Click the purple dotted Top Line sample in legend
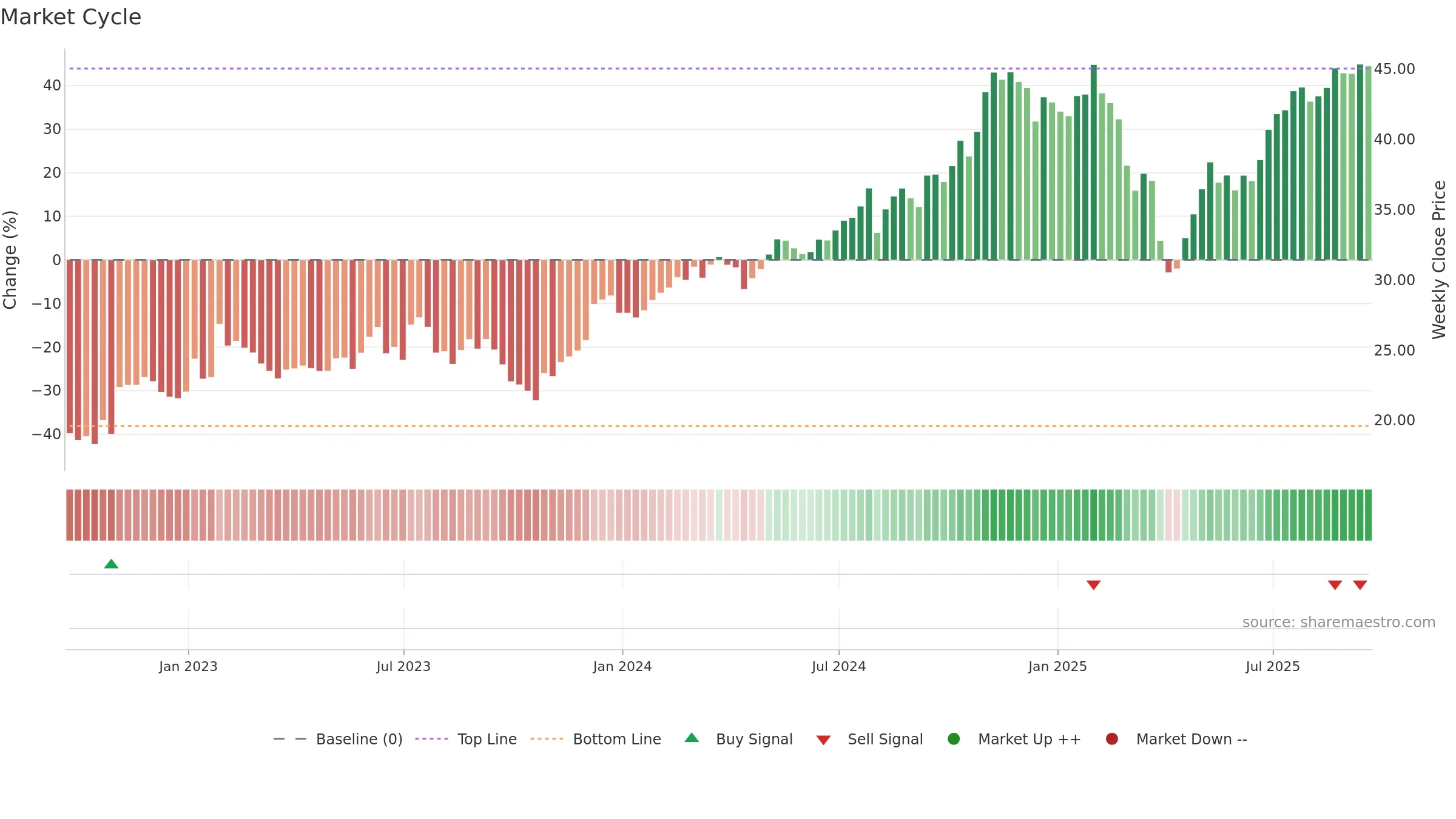The width and height of the screenshot is (1456, 819). [431, 739]
